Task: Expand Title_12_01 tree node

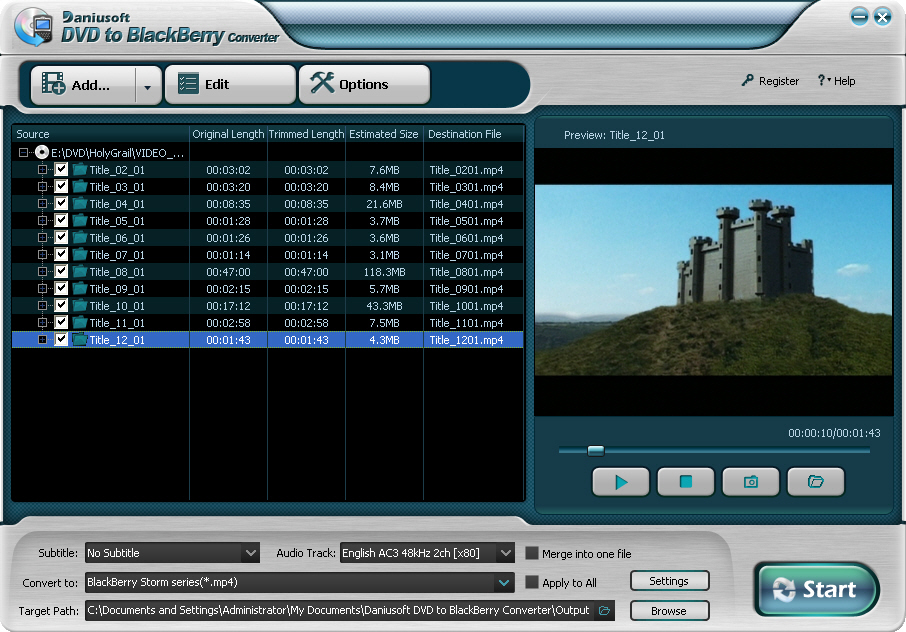Action: (42, 339)
